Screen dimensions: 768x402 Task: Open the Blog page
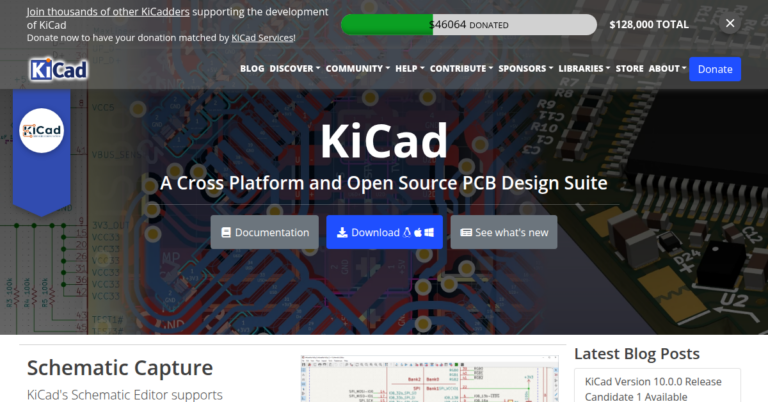(x=252, y=69)
